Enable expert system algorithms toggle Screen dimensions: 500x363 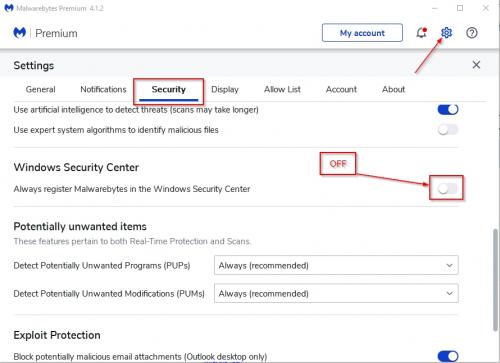tap(448, 130)
